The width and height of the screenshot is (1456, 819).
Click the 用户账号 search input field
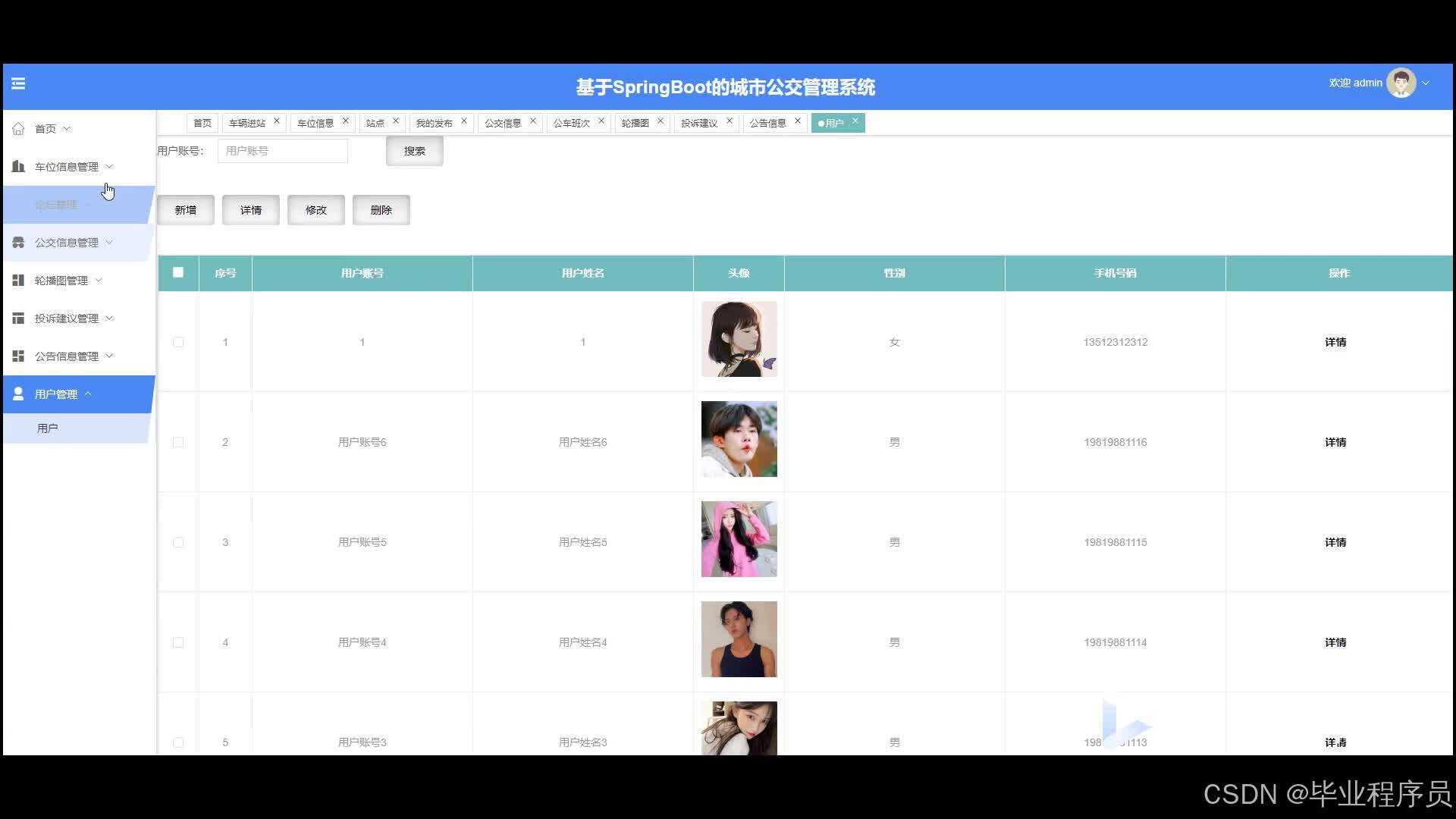click(x=282, y=151)
